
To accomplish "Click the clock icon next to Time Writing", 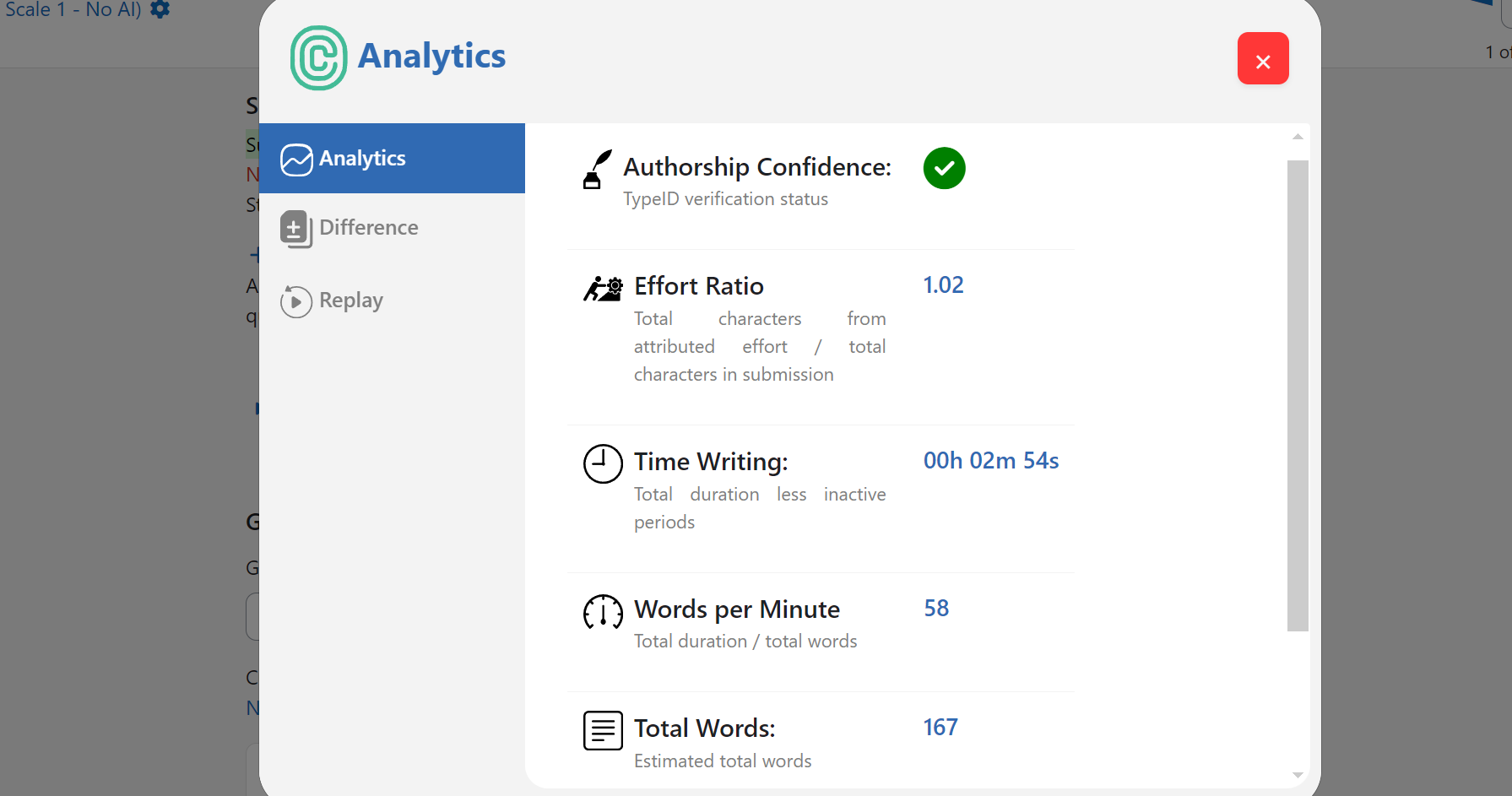I will (x=602, y=463).
